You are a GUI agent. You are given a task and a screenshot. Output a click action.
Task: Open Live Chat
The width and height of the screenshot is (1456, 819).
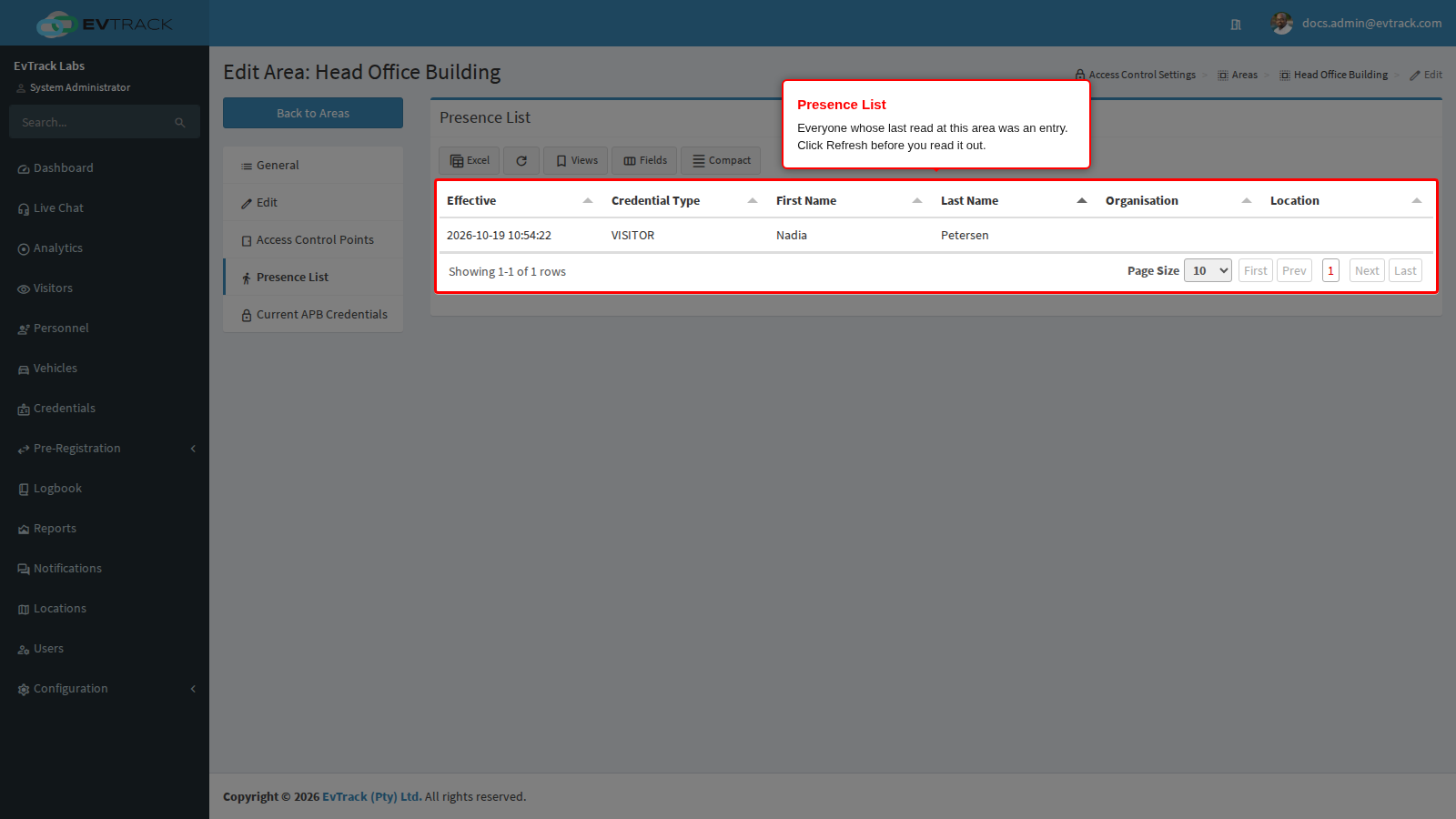click(105, 208)
